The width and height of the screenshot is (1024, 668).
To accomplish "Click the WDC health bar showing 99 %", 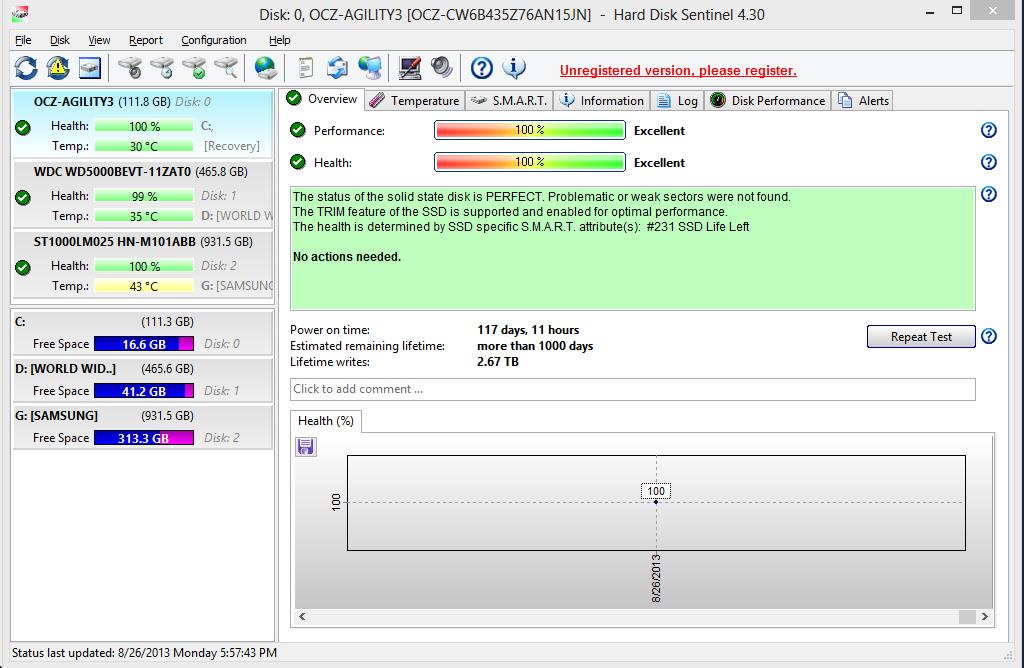I will pos(144,196).
